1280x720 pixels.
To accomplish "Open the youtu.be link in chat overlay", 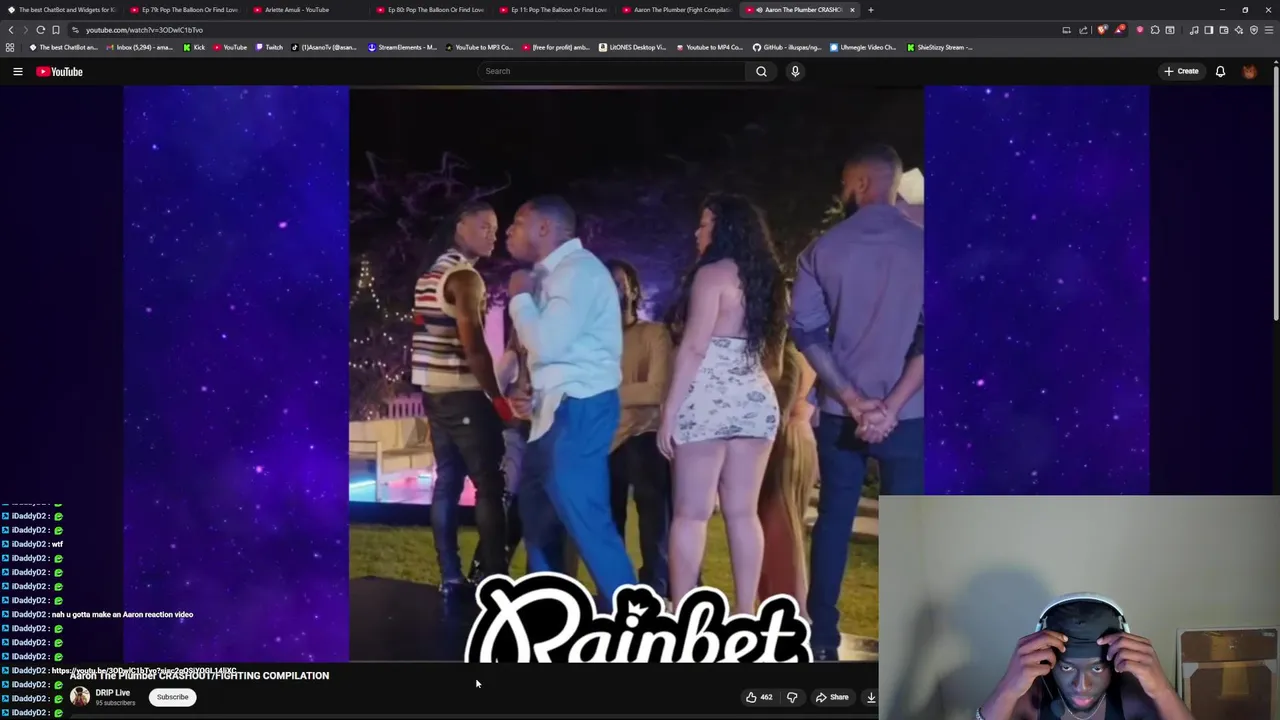I will tap(144, 670).
